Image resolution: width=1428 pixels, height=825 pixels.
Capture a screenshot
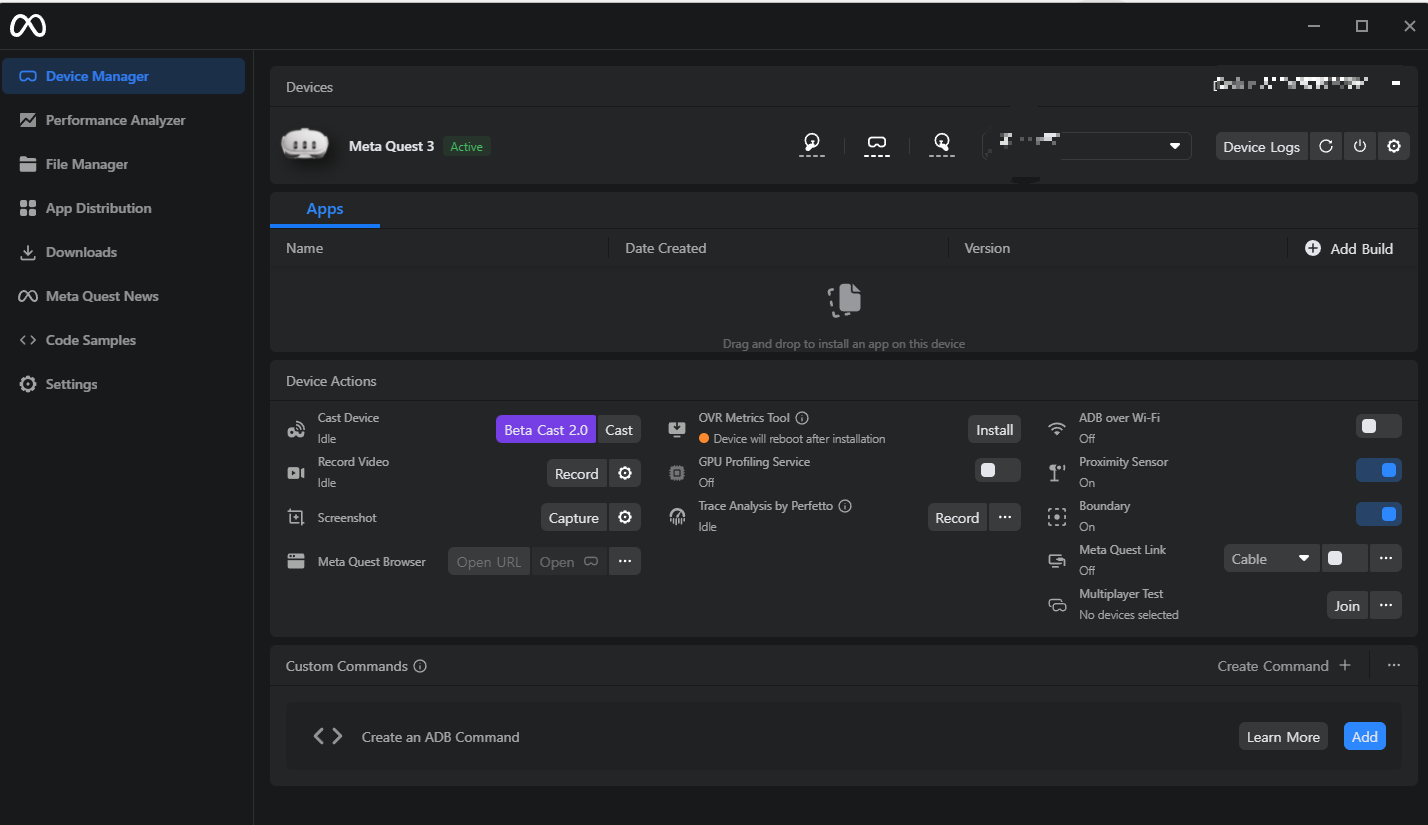[x=574, y=518]
